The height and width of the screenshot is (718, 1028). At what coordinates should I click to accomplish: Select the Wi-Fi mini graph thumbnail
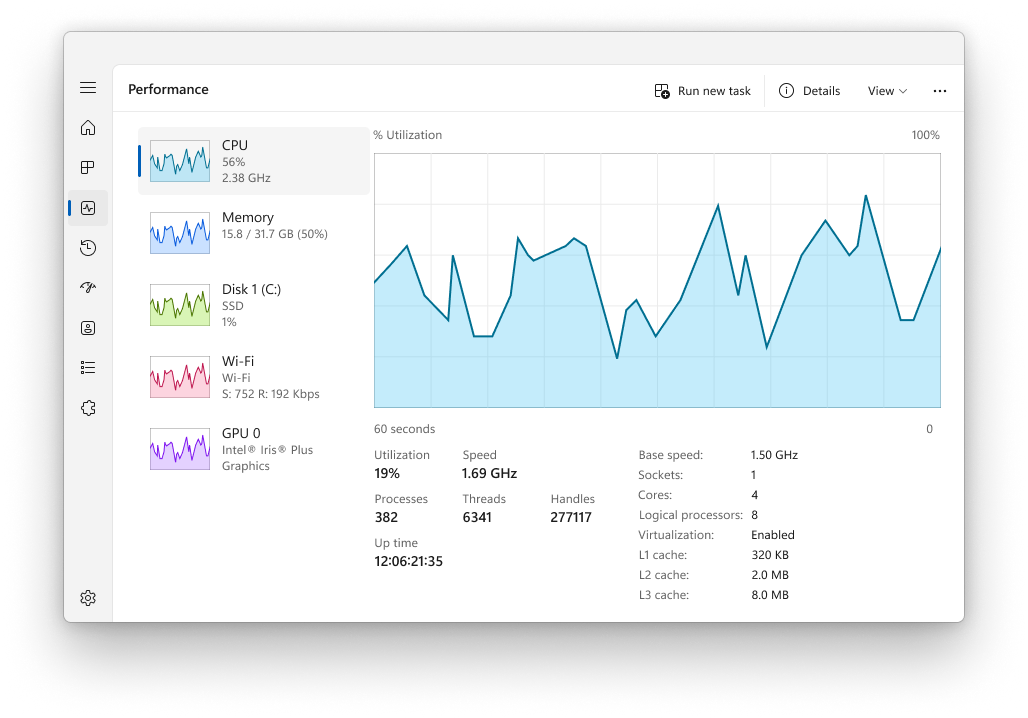(179, 376)
